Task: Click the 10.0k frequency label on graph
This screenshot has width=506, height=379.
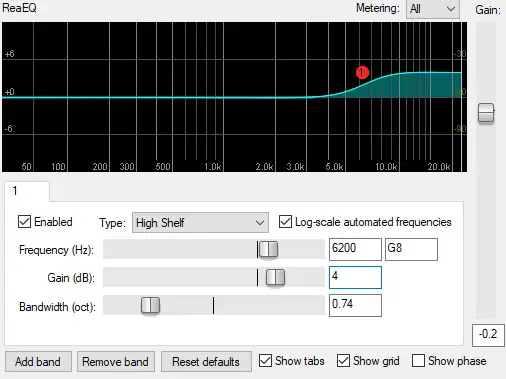Action: tap(386, 166)
